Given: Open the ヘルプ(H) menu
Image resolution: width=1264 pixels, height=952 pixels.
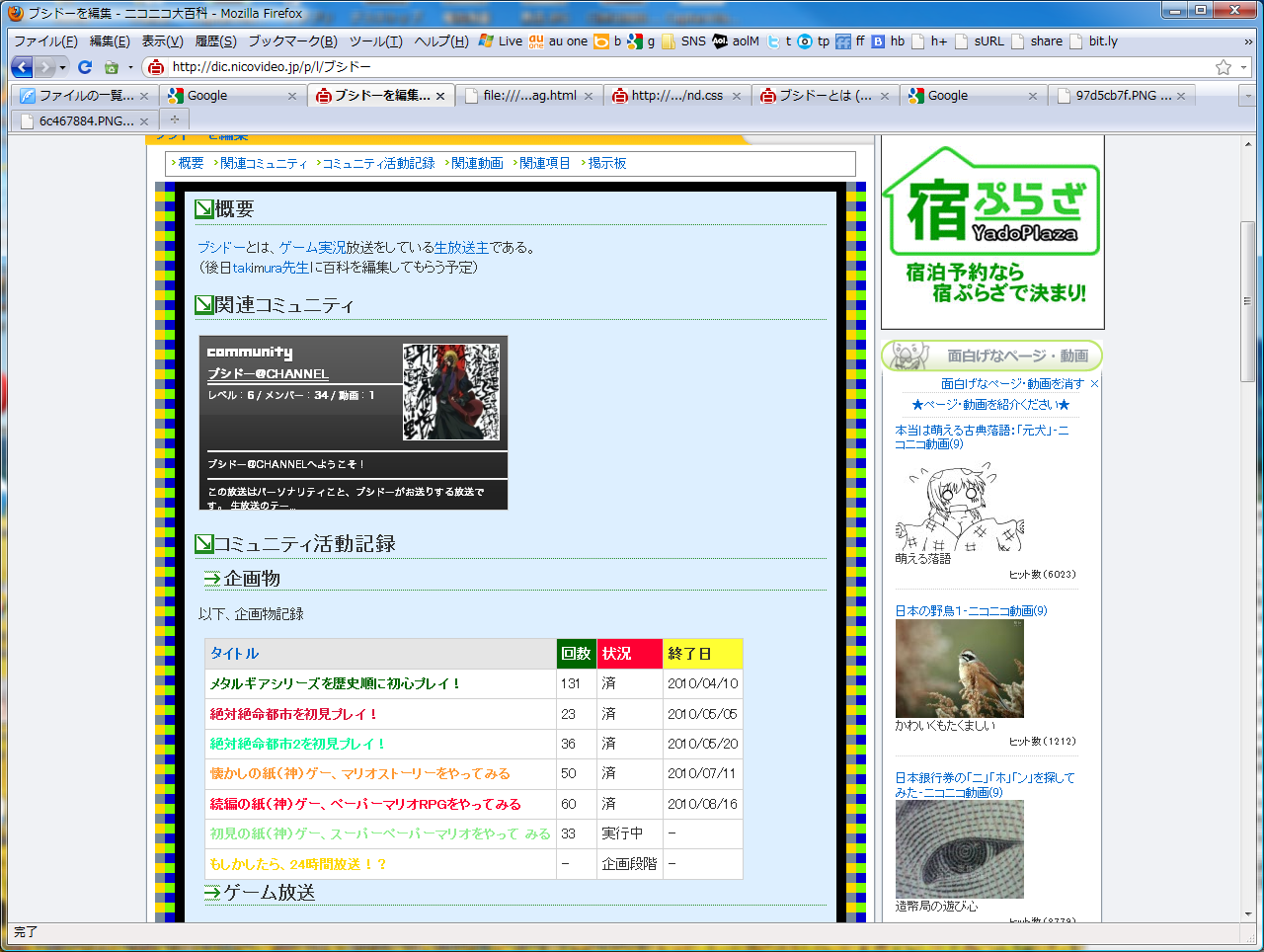Looking at the screenshot, I should coord(441,40).
